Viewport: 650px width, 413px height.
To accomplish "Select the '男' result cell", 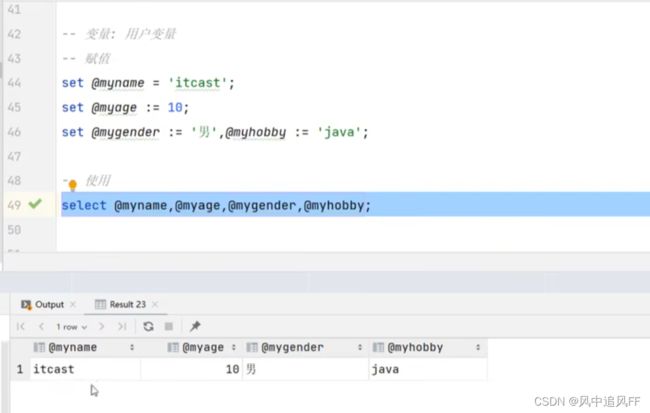I will pyautogui.click(x=306, y=369).
